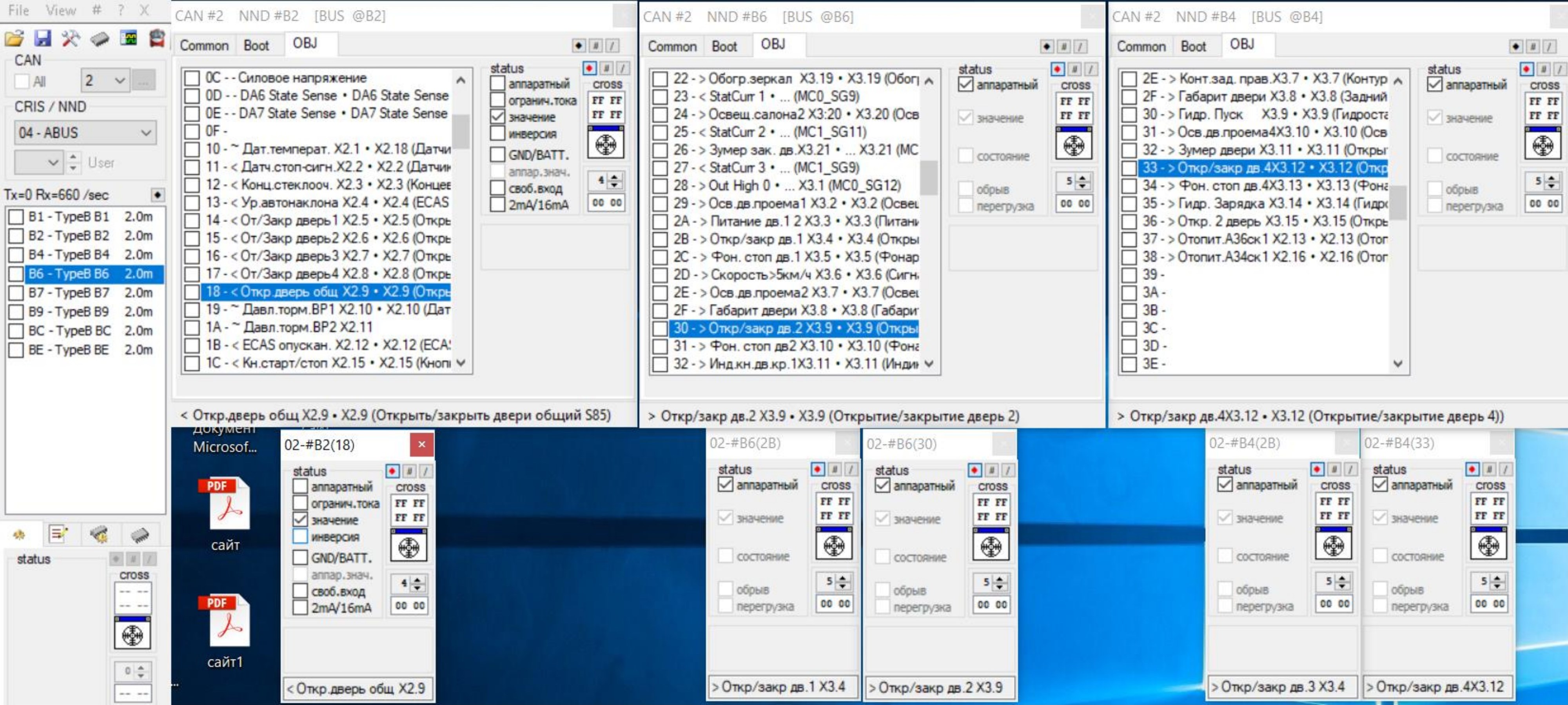The image size is (1568, 705).
Task: Select the chip-with-gear tab icon at bottom left
Action: tap(99, 534)
